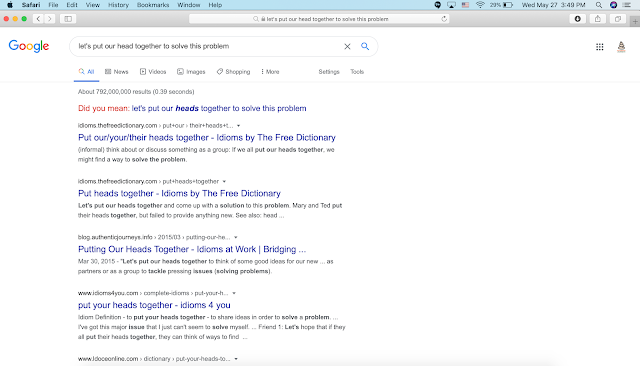This screenshot has height=366, width=640.
Task: Open the File menu
Action: (x=53, y=5)
